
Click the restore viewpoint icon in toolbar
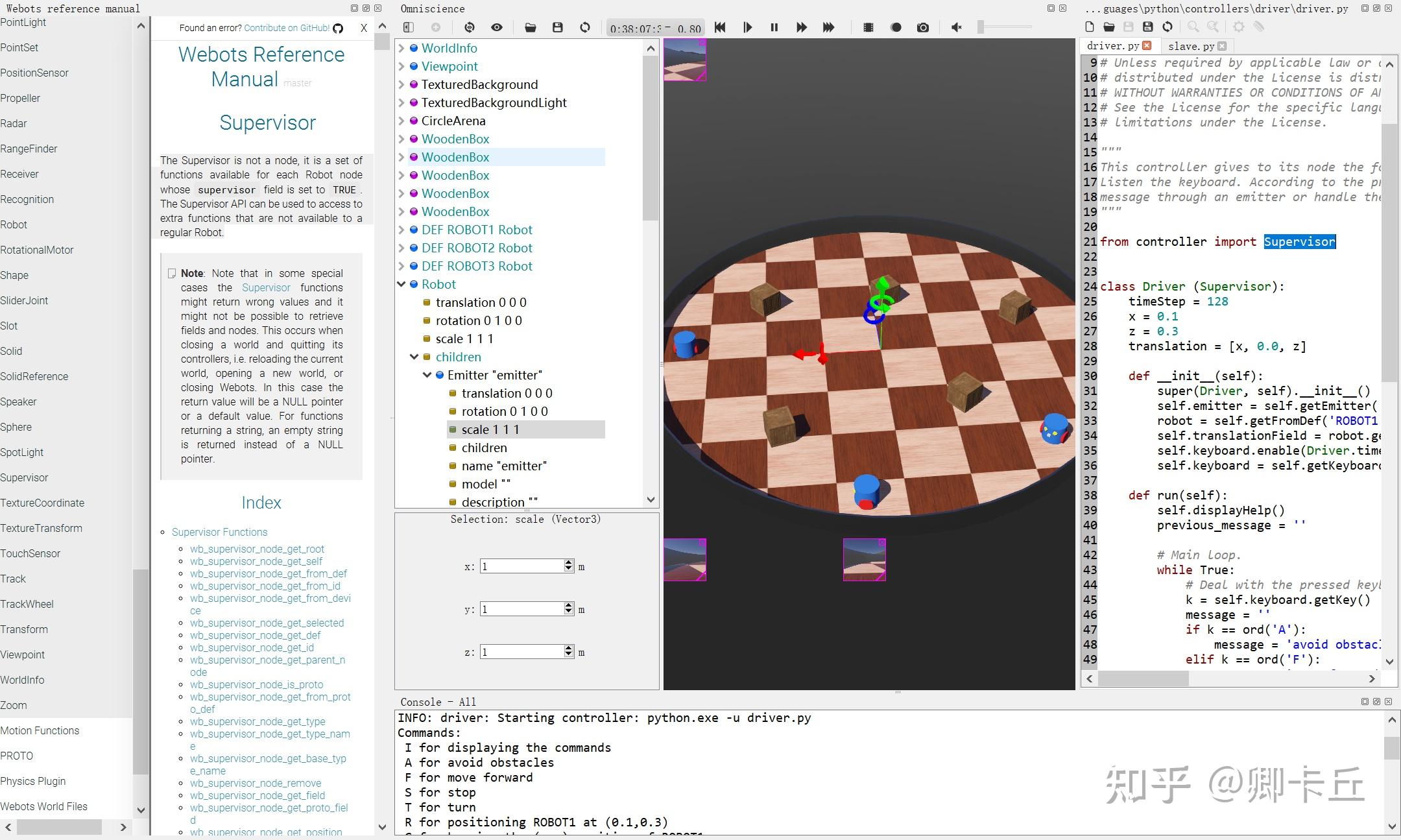(470, 27)
